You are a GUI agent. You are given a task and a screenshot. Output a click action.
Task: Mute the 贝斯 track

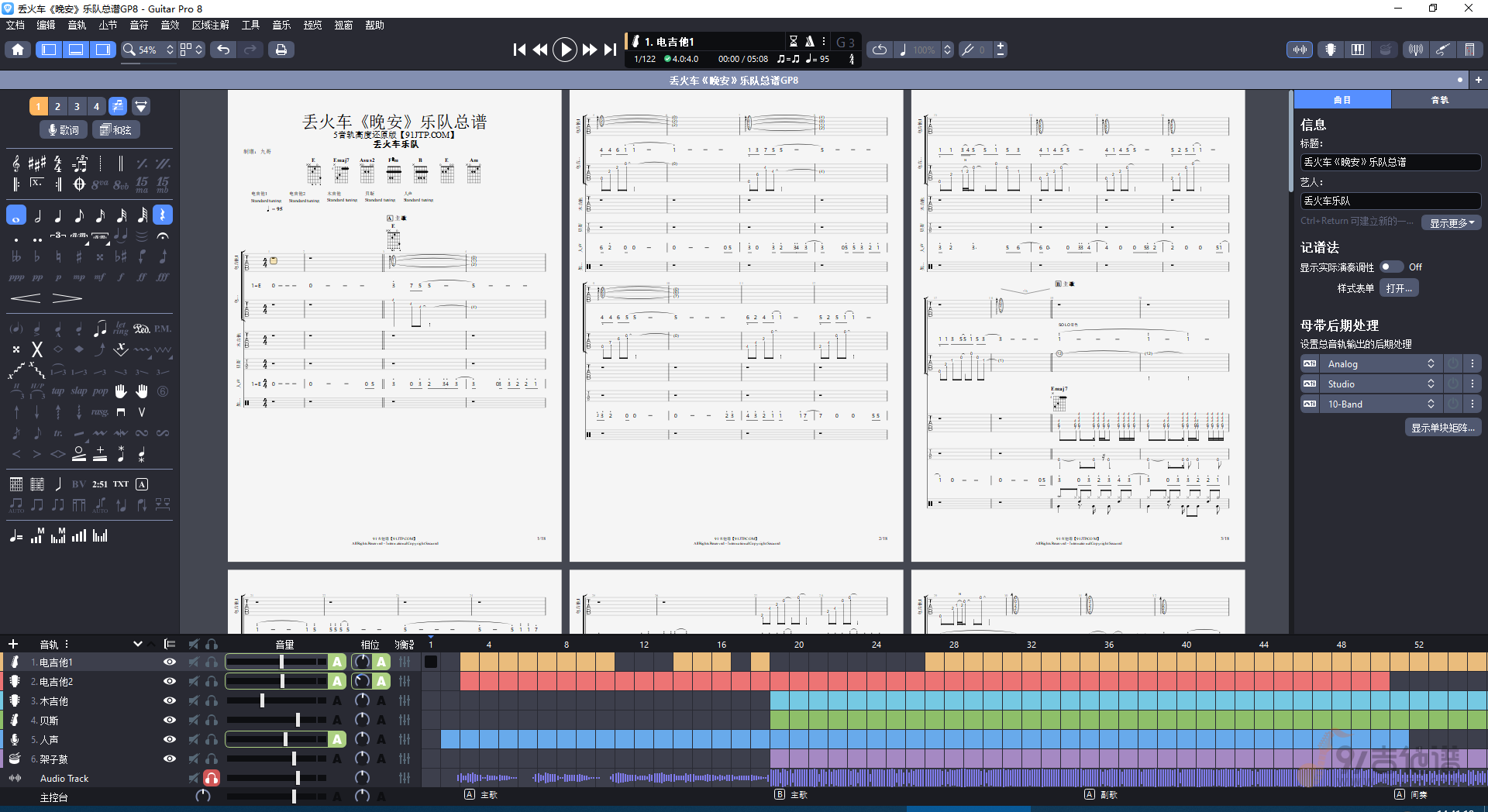(x=194, y=721)
